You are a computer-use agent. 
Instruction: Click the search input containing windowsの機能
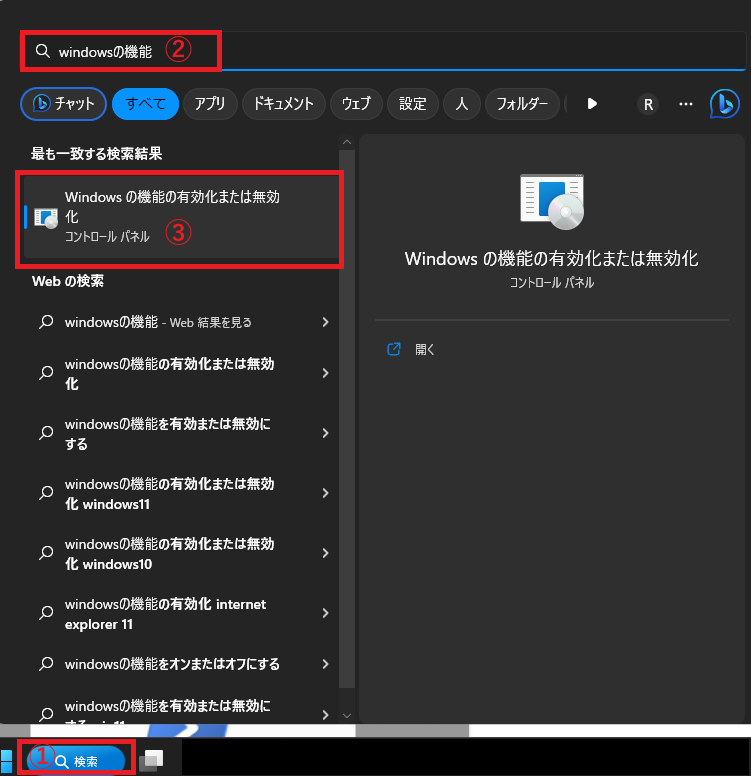(383, 51)
